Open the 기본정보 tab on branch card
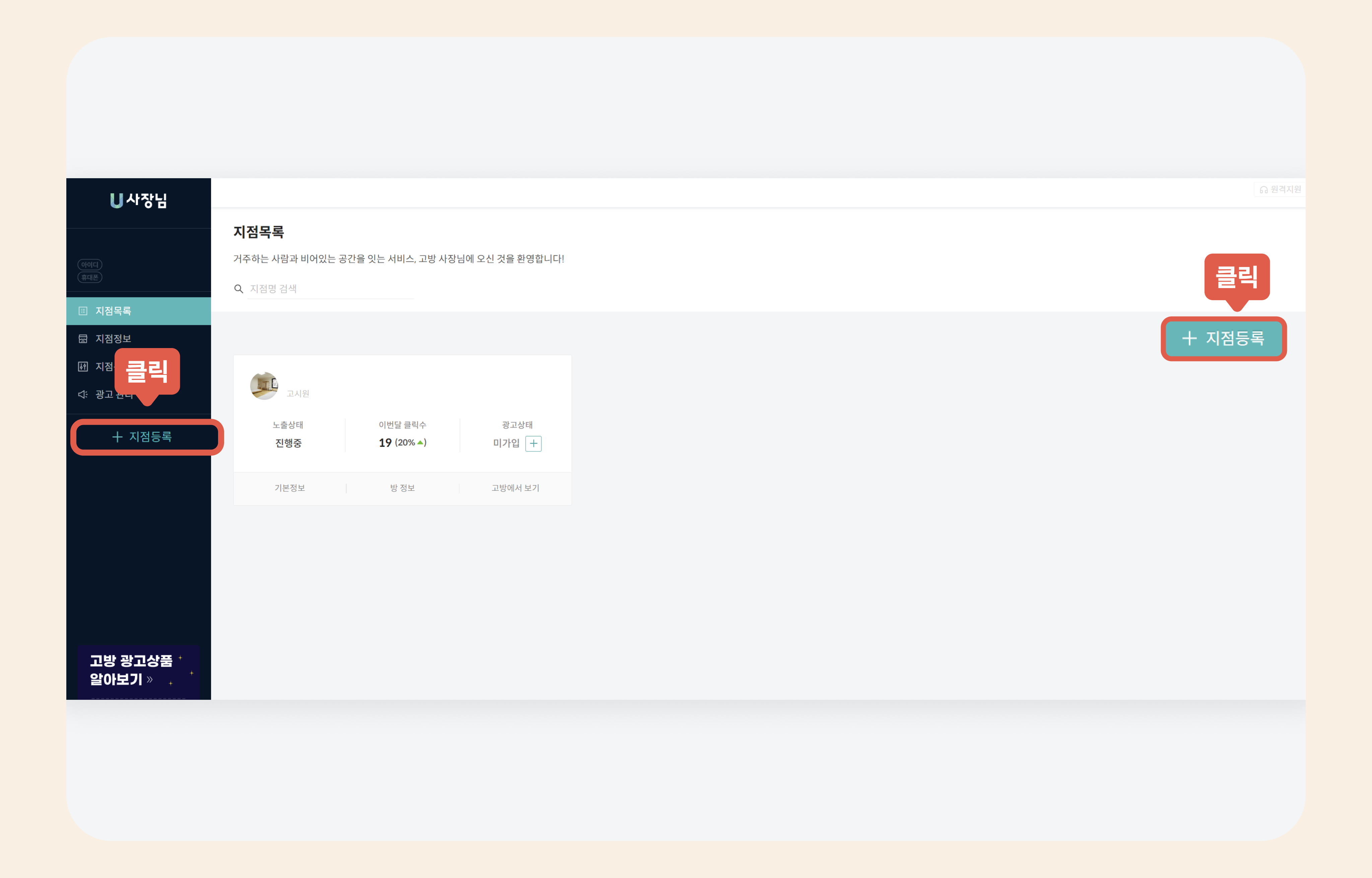This screenshot has width=1372, height=878. pyautogui.click(x=289, y=488)
